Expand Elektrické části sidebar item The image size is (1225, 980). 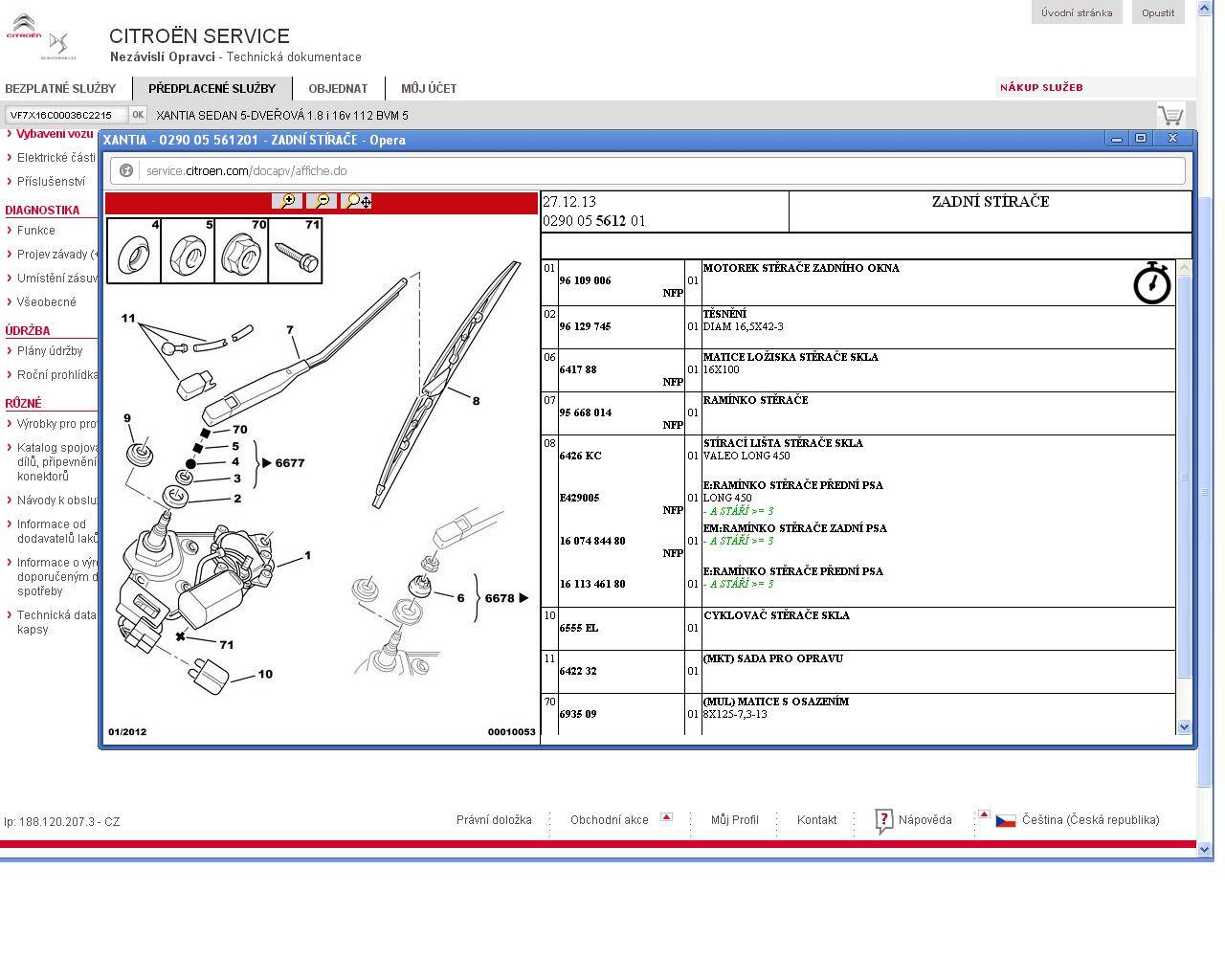click(x=56, y=158)
